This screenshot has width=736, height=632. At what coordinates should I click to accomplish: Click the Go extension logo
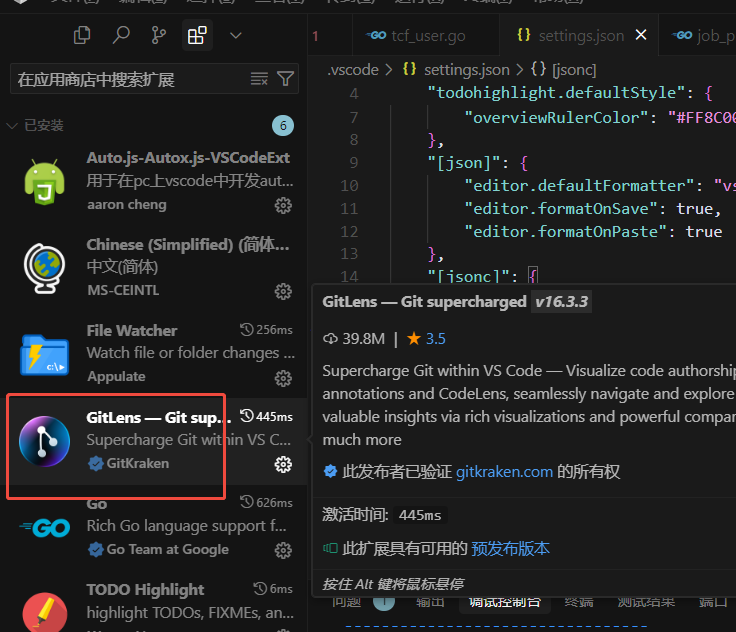click(44, 528)
